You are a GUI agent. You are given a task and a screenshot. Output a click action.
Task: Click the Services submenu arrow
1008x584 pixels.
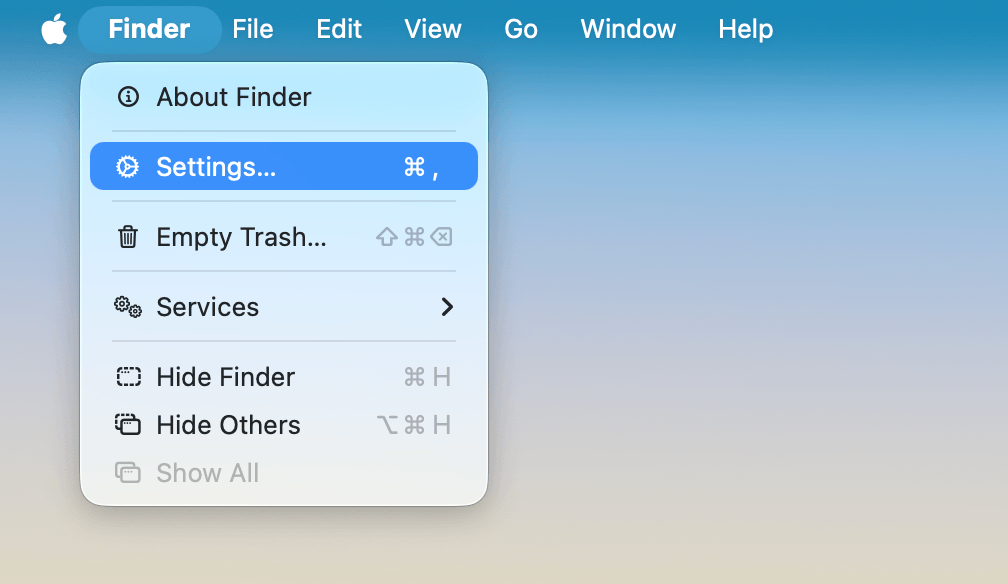pos(447,307)
